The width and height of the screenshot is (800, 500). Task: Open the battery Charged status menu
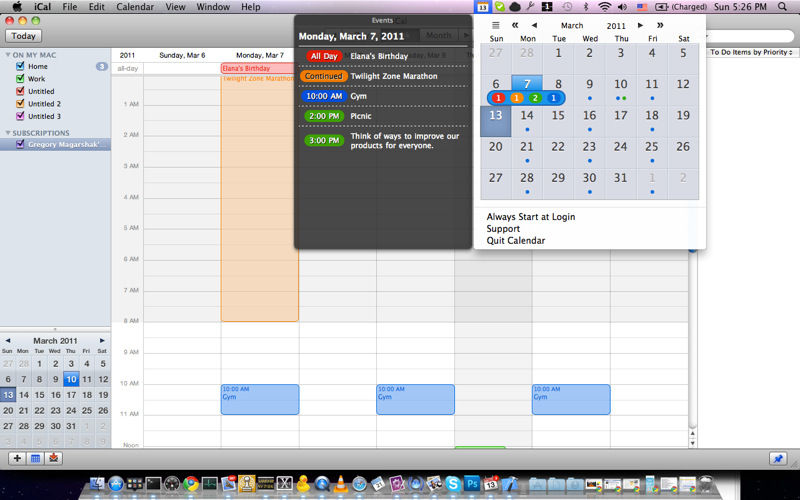pyautogui.click(x=681, y=7)
